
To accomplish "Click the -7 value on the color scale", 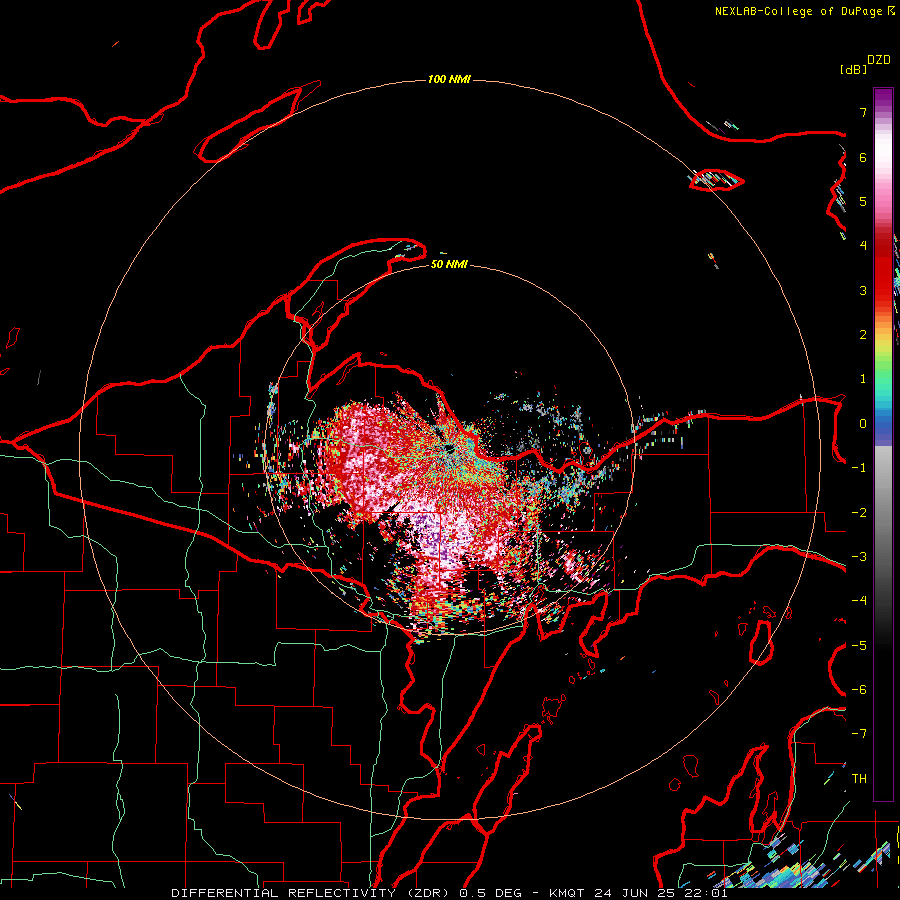I will click(859, 734).
